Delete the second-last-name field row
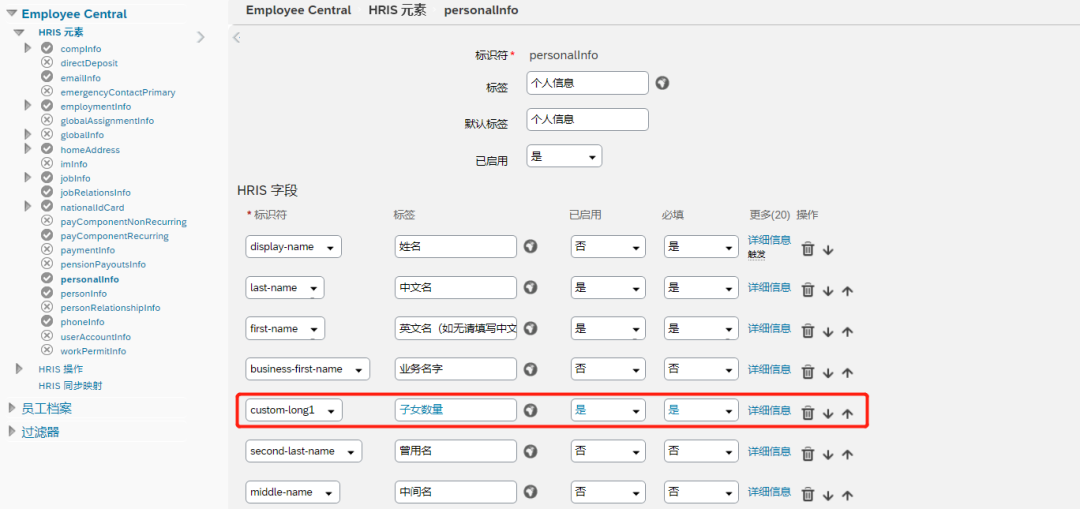 [809, 454]
